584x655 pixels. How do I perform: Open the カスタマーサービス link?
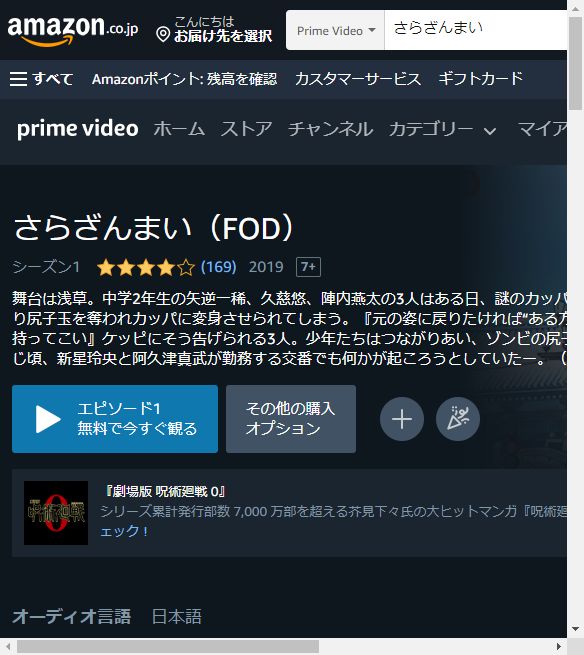[358, 79]
